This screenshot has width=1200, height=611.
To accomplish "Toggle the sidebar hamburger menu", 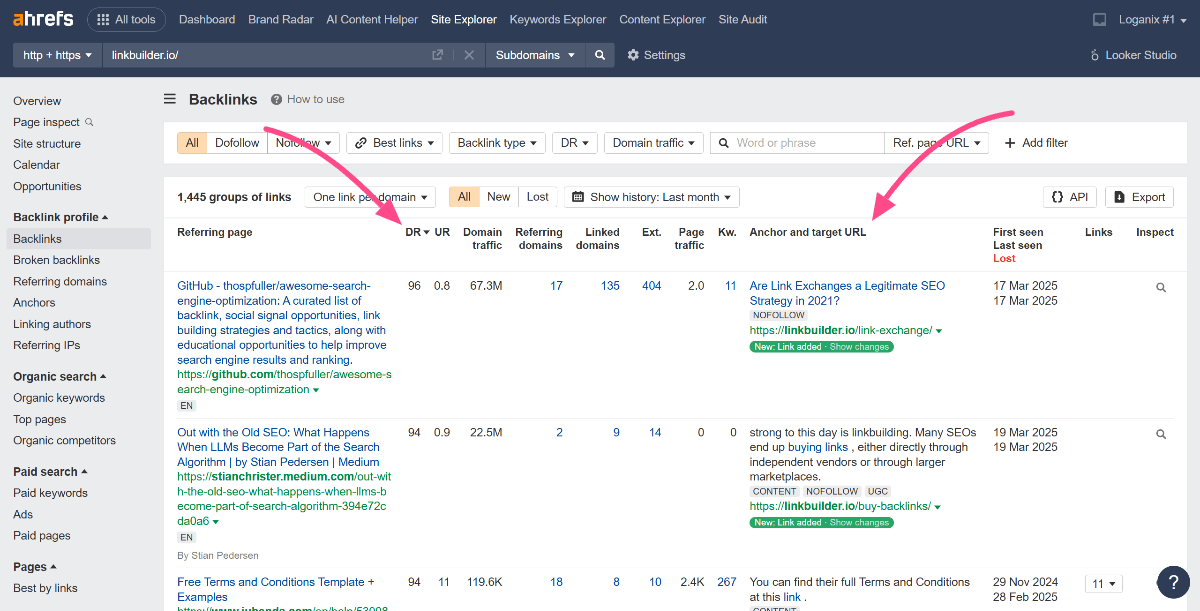I will click(170, 99).
